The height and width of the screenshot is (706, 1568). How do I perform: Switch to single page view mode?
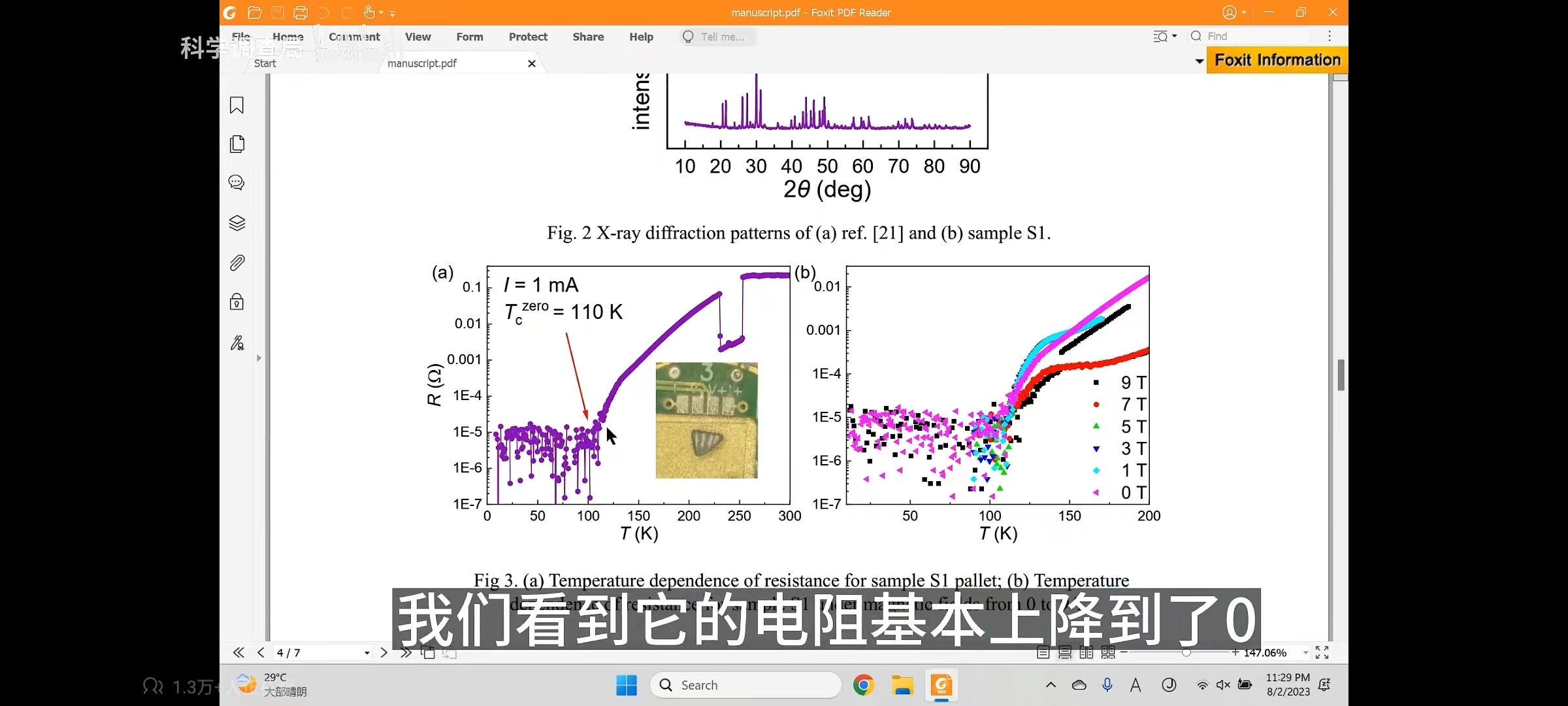coord(1043,652)
